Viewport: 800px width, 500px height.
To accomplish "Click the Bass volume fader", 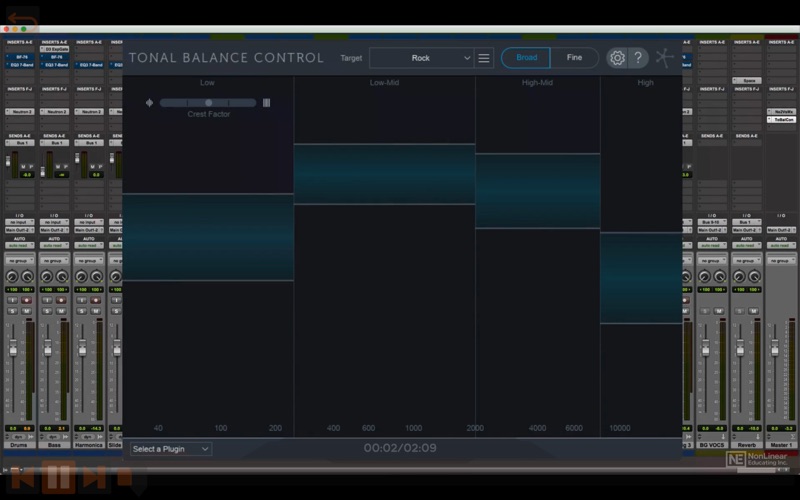I will tap(47, 349).
